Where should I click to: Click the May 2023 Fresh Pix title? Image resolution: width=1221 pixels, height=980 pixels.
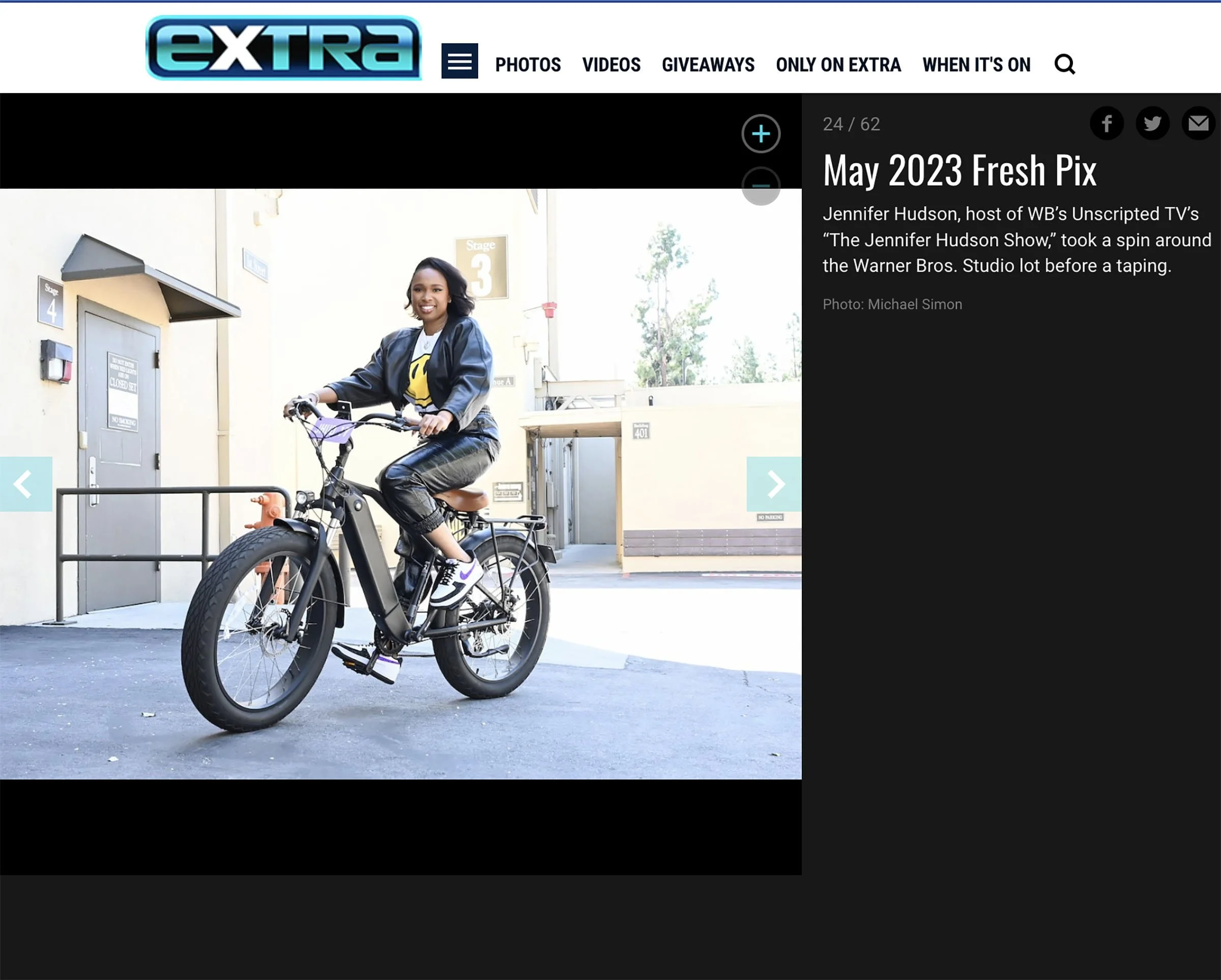960,170
